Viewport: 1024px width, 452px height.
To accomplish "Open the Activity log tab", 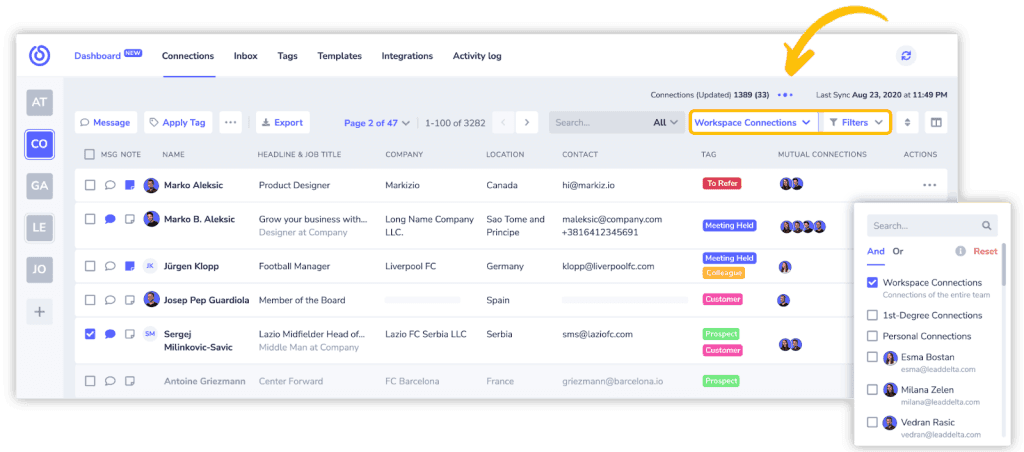I will [x=477, y=56].
